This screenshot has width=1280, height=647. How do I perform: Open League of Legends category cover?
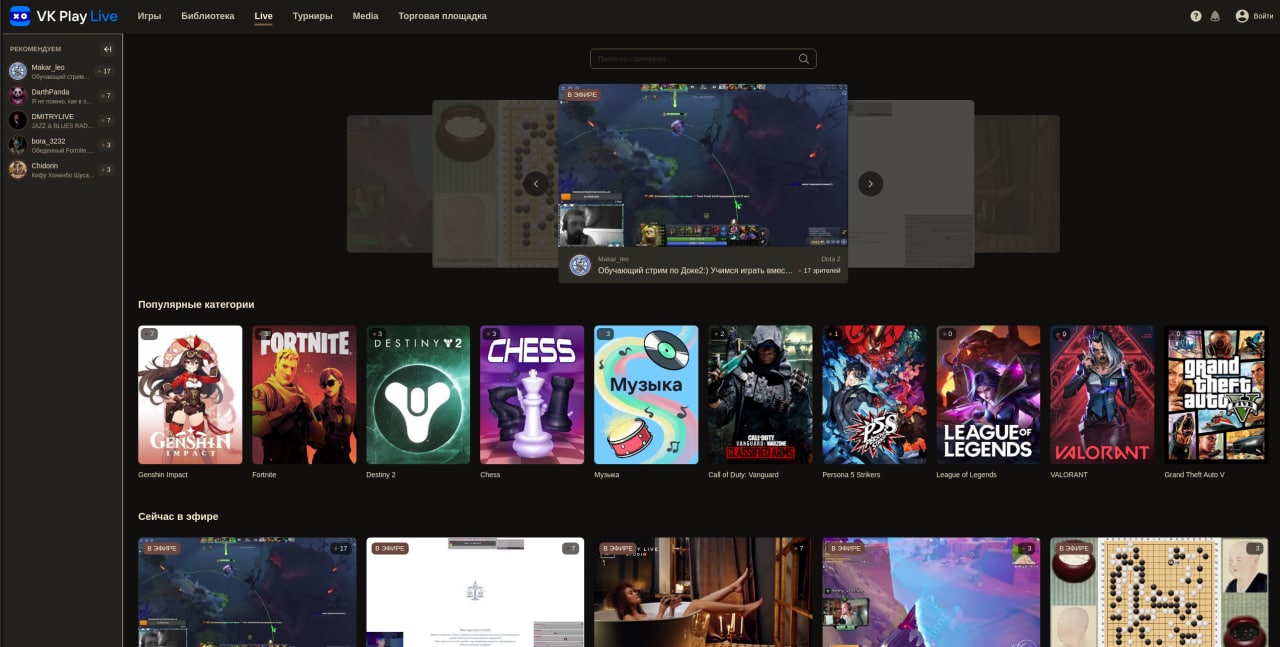[x=988, y=394]
